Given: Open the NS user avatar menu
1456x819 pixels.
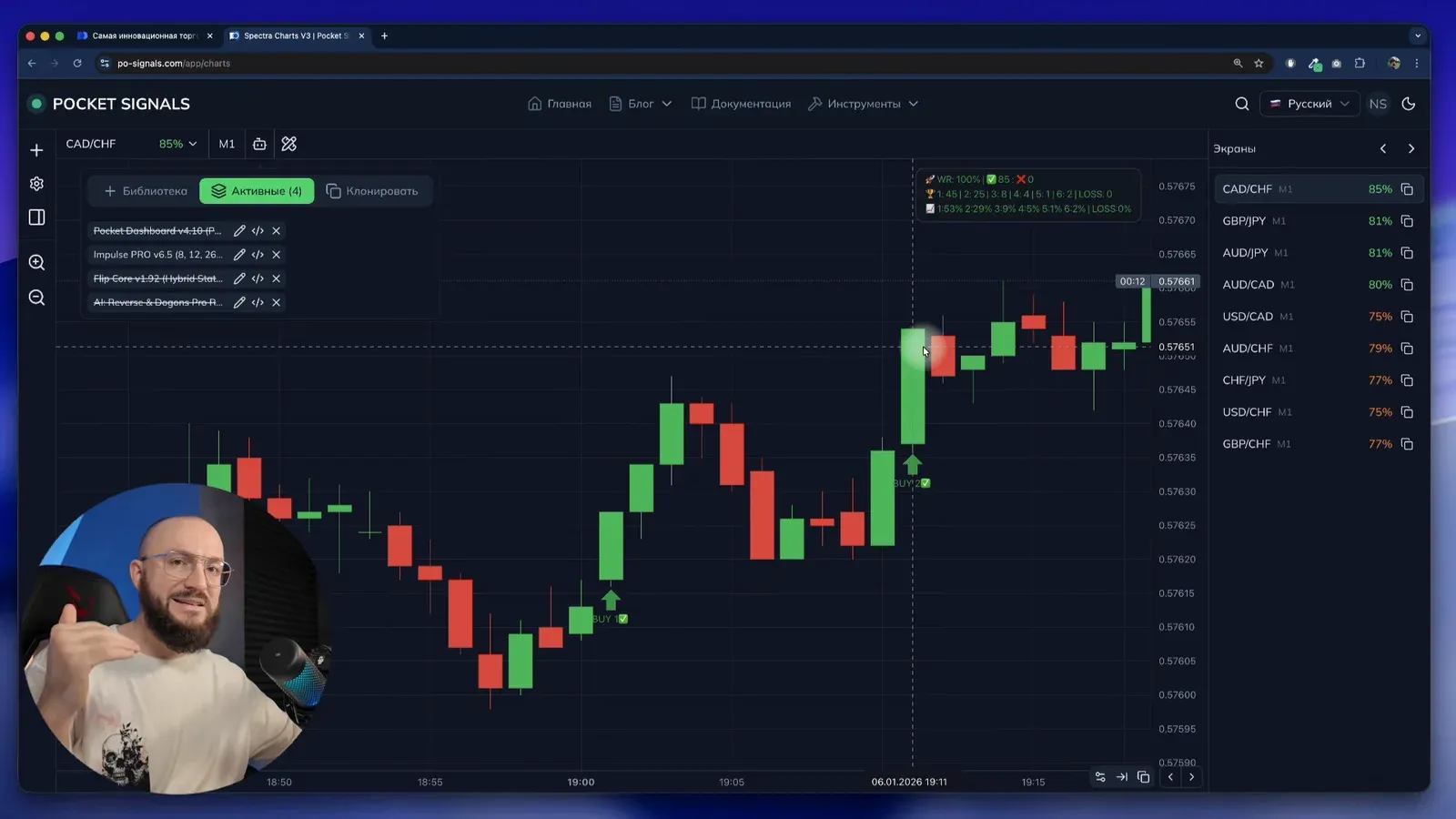Looking at the screenshot, I should pos(1378,104).
